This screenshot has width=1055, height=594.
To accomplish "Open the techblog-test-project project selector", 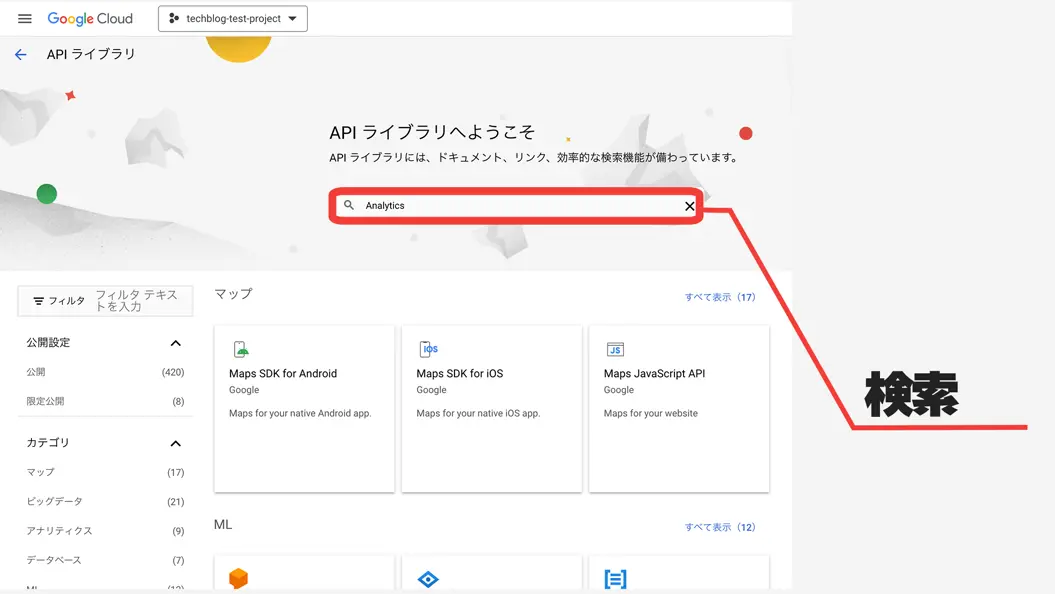I will point(233,19).
